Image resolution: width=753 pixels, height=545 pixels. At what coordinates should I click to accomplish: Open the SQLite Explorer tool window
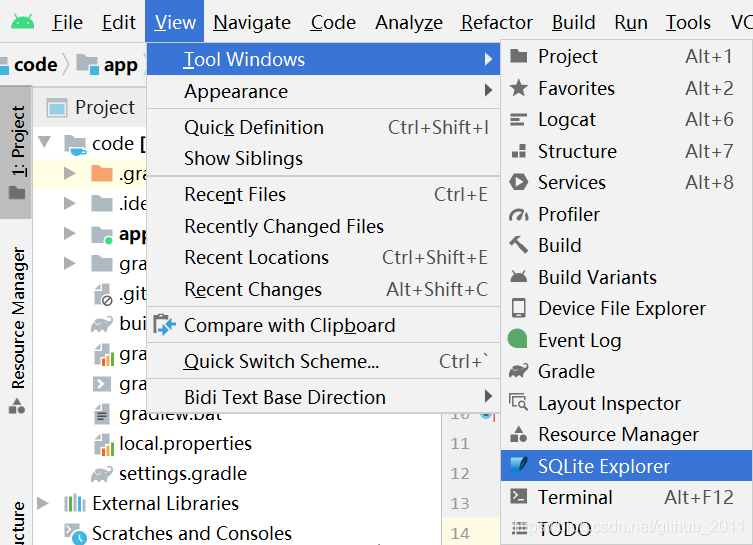point(626,466)
